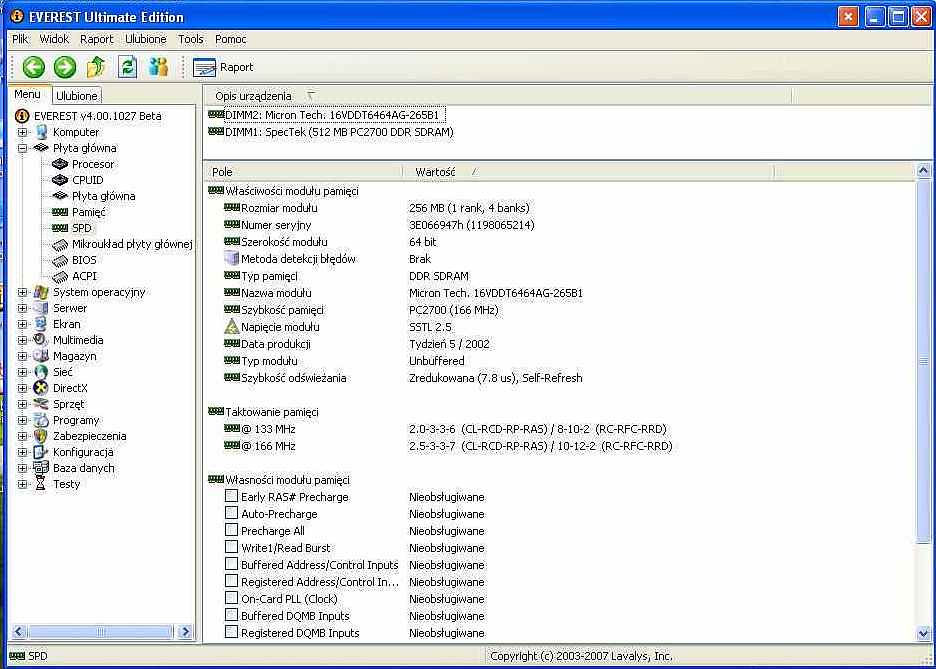
Task: Go forward with the green right arrow
Action: point(64,67)
